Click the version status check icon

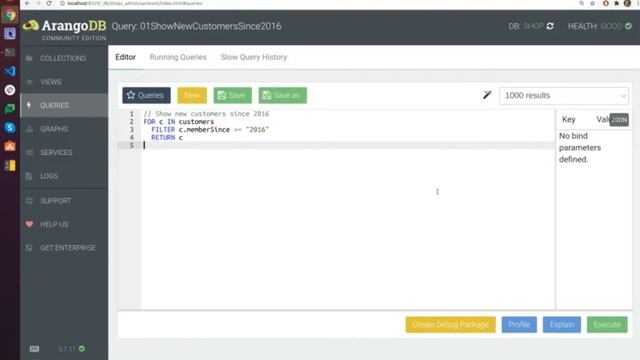coord(82,349)
